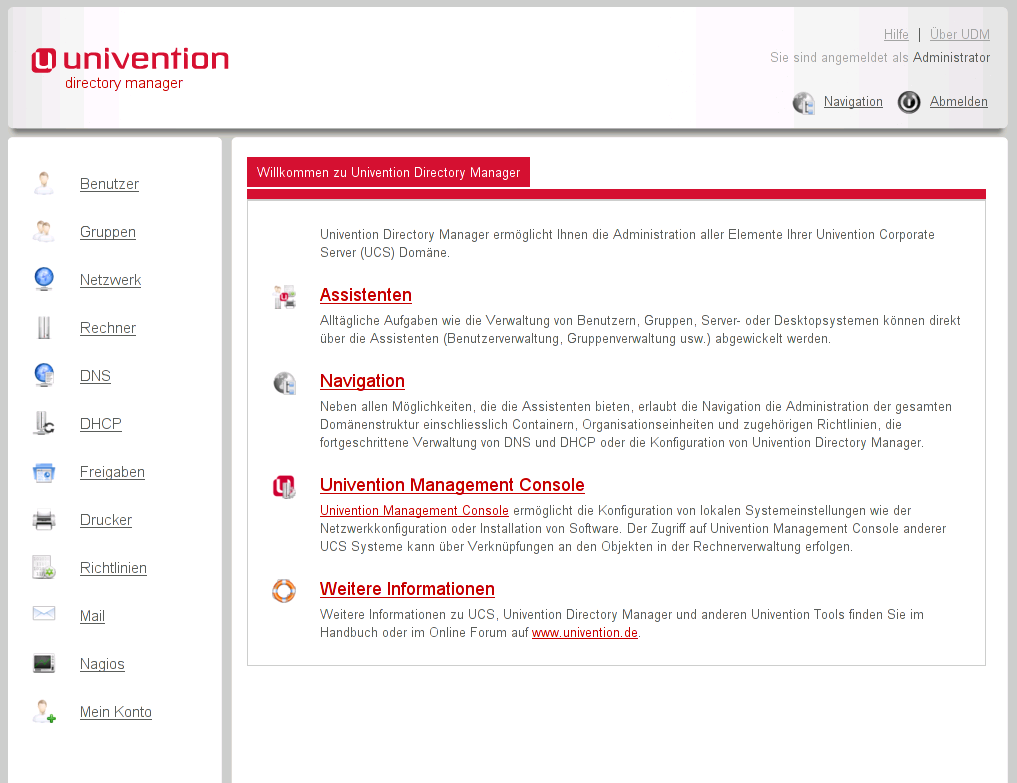Click the Nagios monitor icon
Image resolution: width=1017 pixels, height=783 pixels.
tap(44, 664)
